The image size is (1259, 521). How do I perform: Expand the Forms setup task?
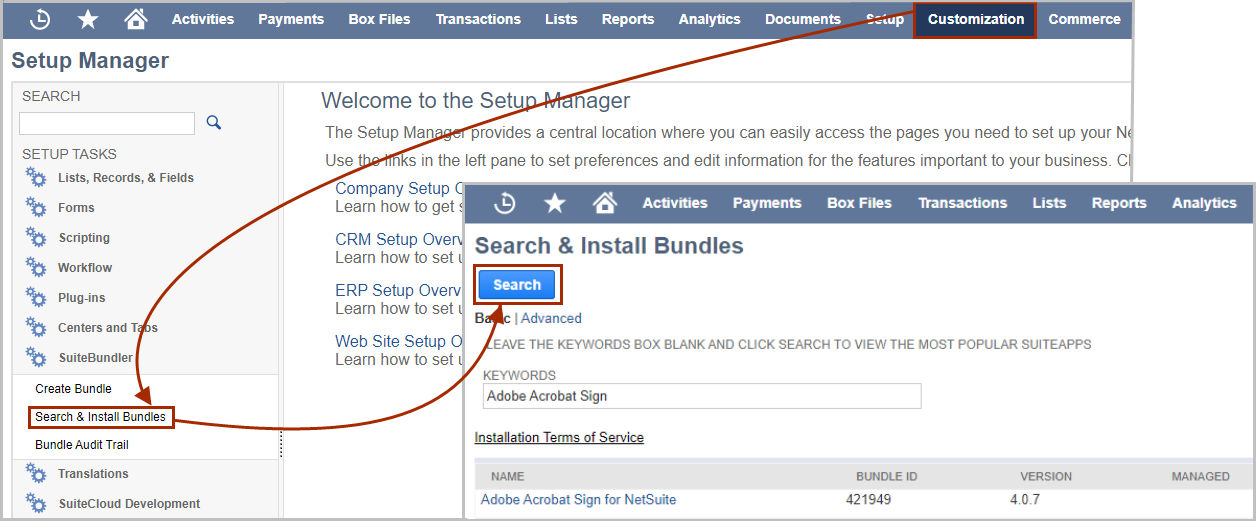click(x=76, y=208)
